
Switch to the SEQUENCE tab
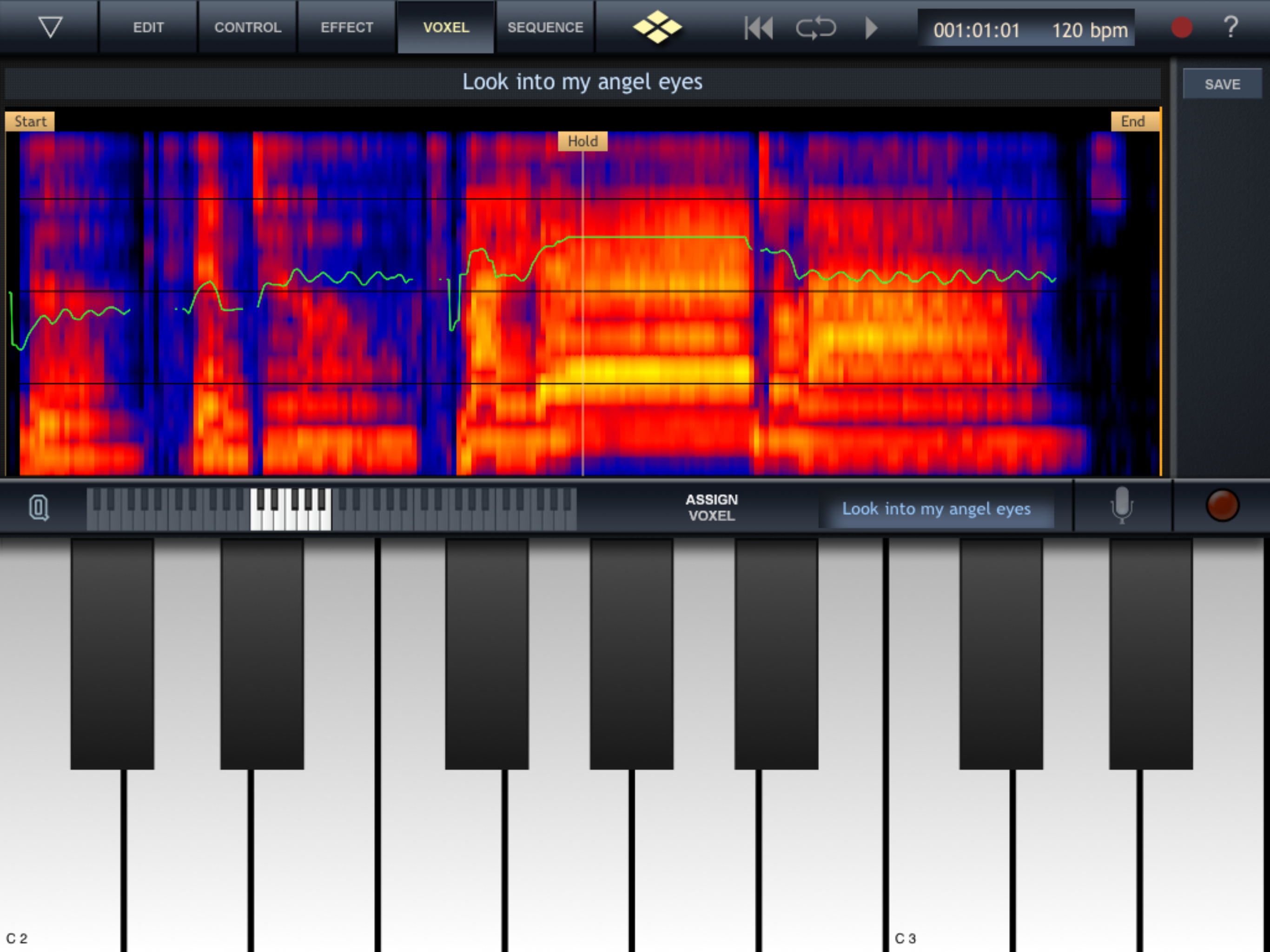(545, 27)
